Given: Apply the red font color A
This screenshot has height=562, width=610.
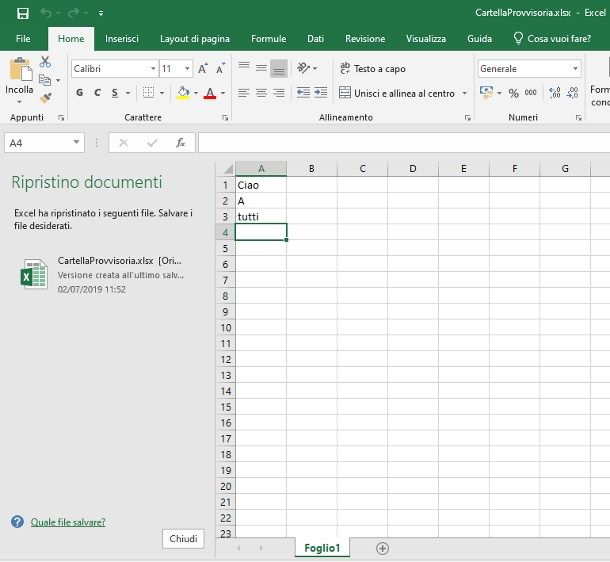Looking at the screenshot, I should coord(210,93).
